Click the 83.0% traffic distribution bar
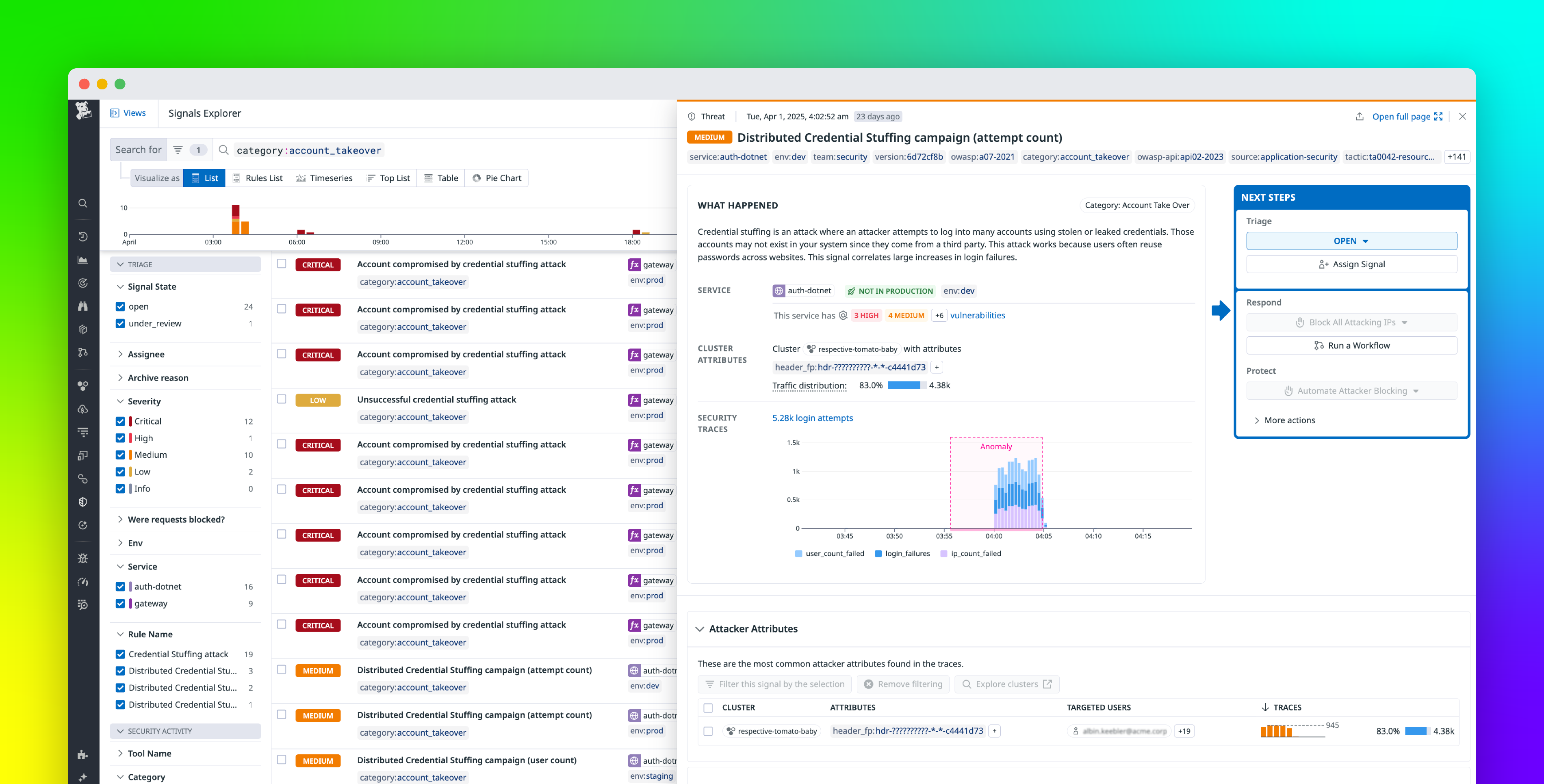 tap(905, 386)
